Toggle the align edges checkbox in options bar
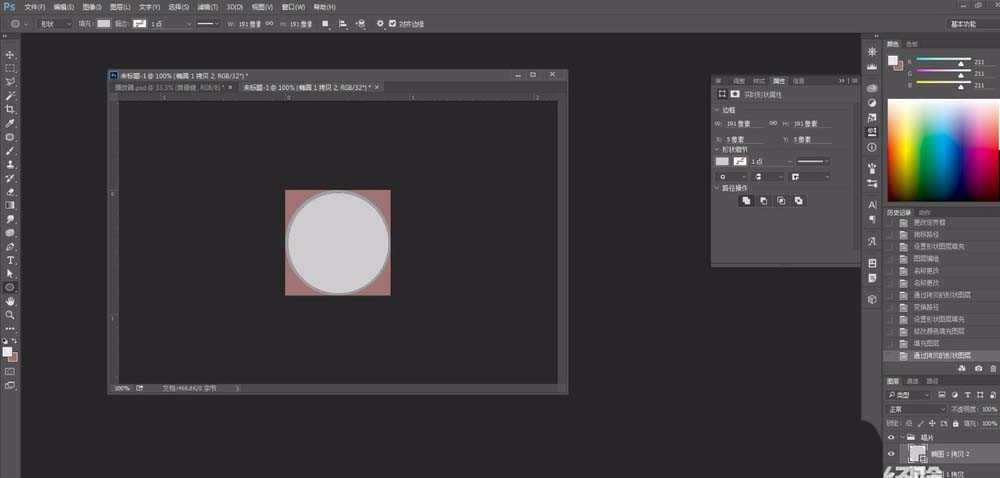Image resolution: width=1000 pixels, height=478 pixels. tap(392, 23)
